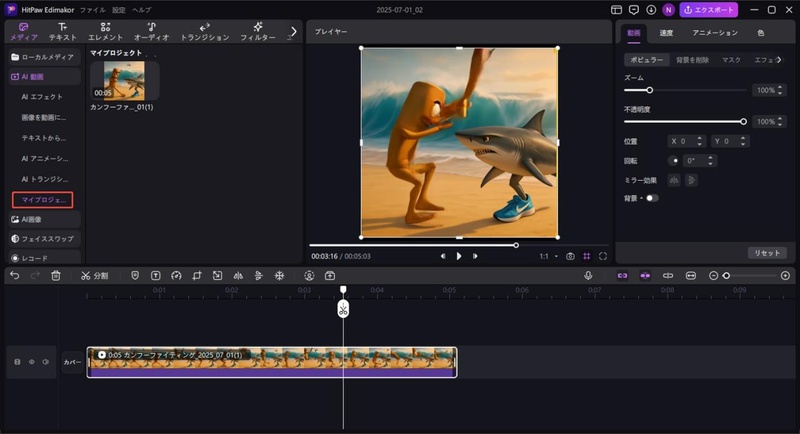Toggle the 背景 background switch
This screenshot has width=800, height=434.
click(x=652, y=198)
